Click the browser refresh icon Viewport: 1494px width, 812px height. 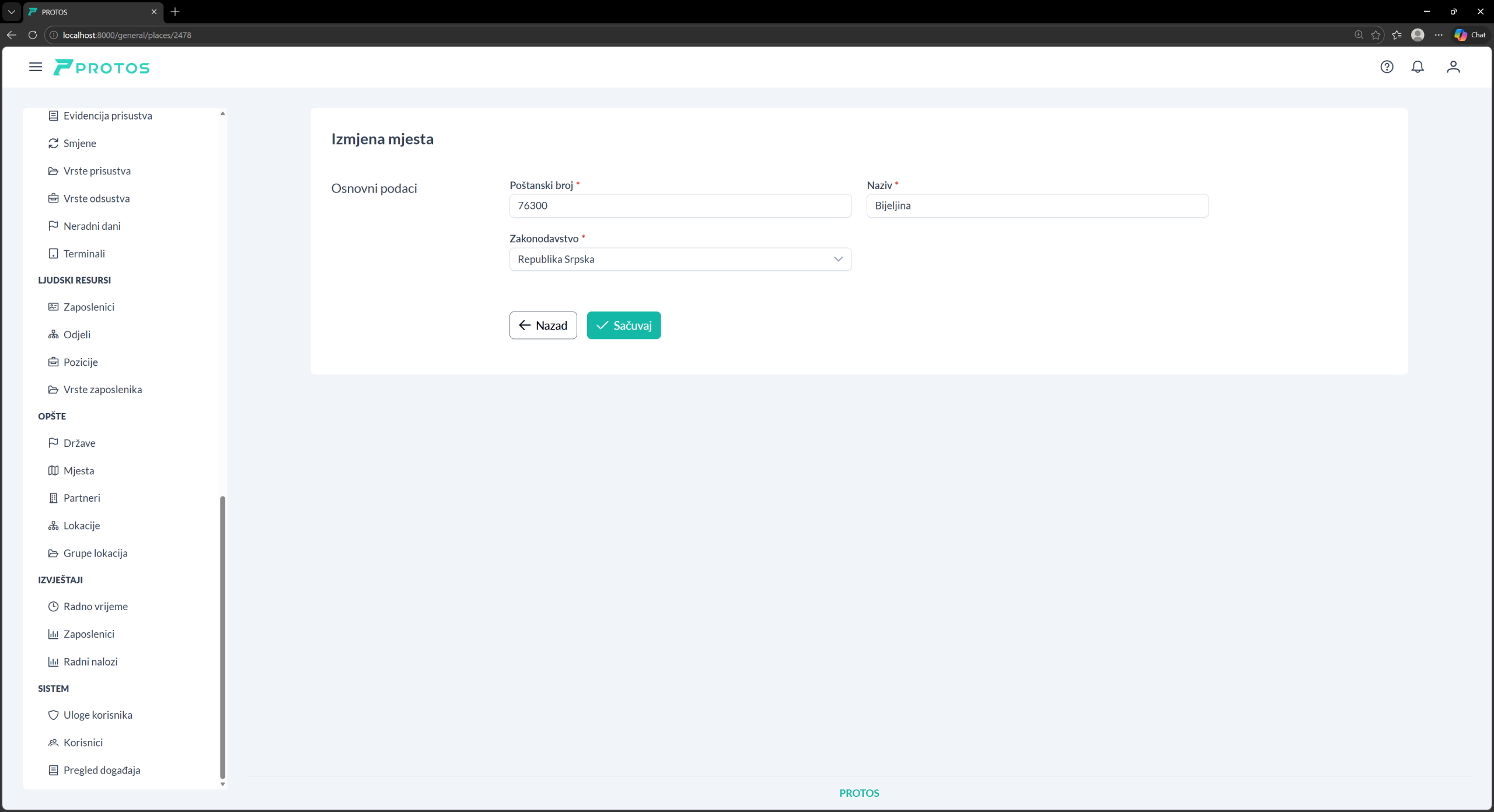(33, 35)
